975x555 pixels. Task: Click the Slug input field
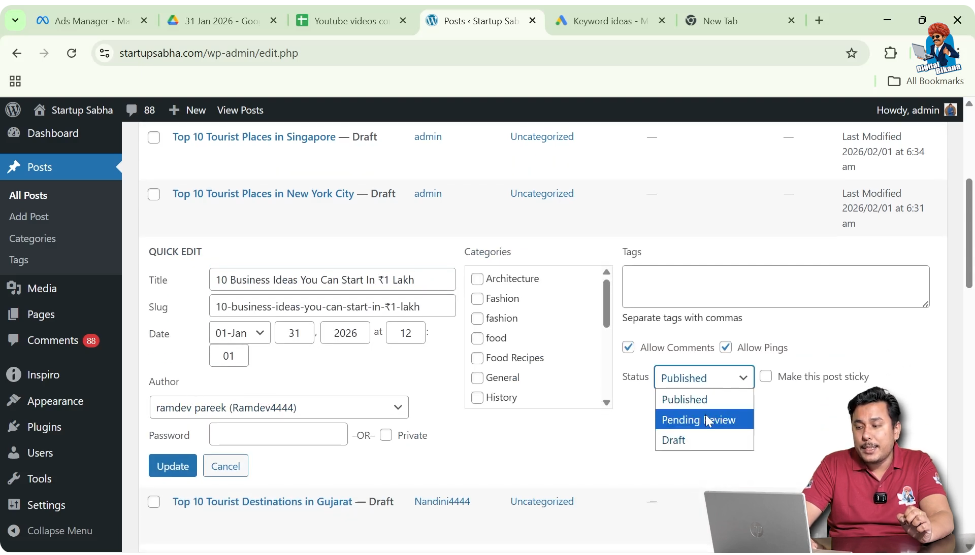pyautogui.click(x=332, y=307)
